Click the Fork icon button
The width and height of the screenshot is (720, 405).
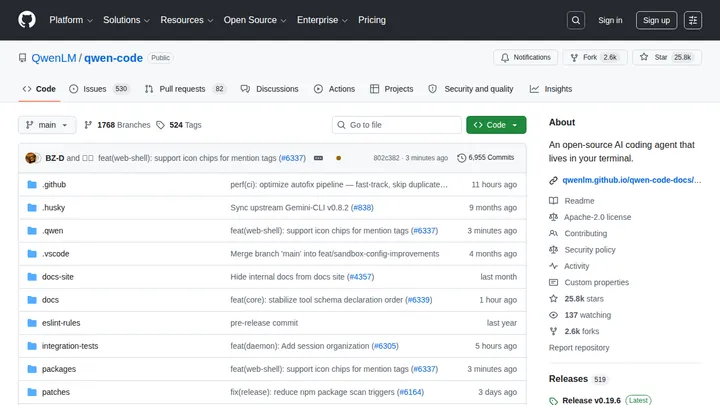[x=574, y=57]
